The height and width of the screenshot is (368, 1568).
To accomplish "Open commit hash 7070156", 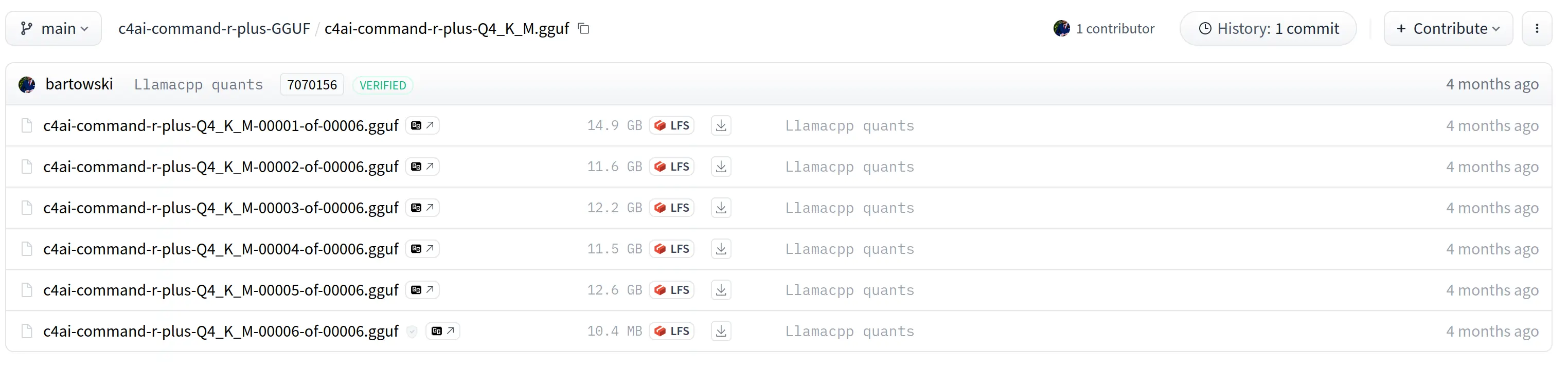I will pyautogui.click(x=312, y=85).
